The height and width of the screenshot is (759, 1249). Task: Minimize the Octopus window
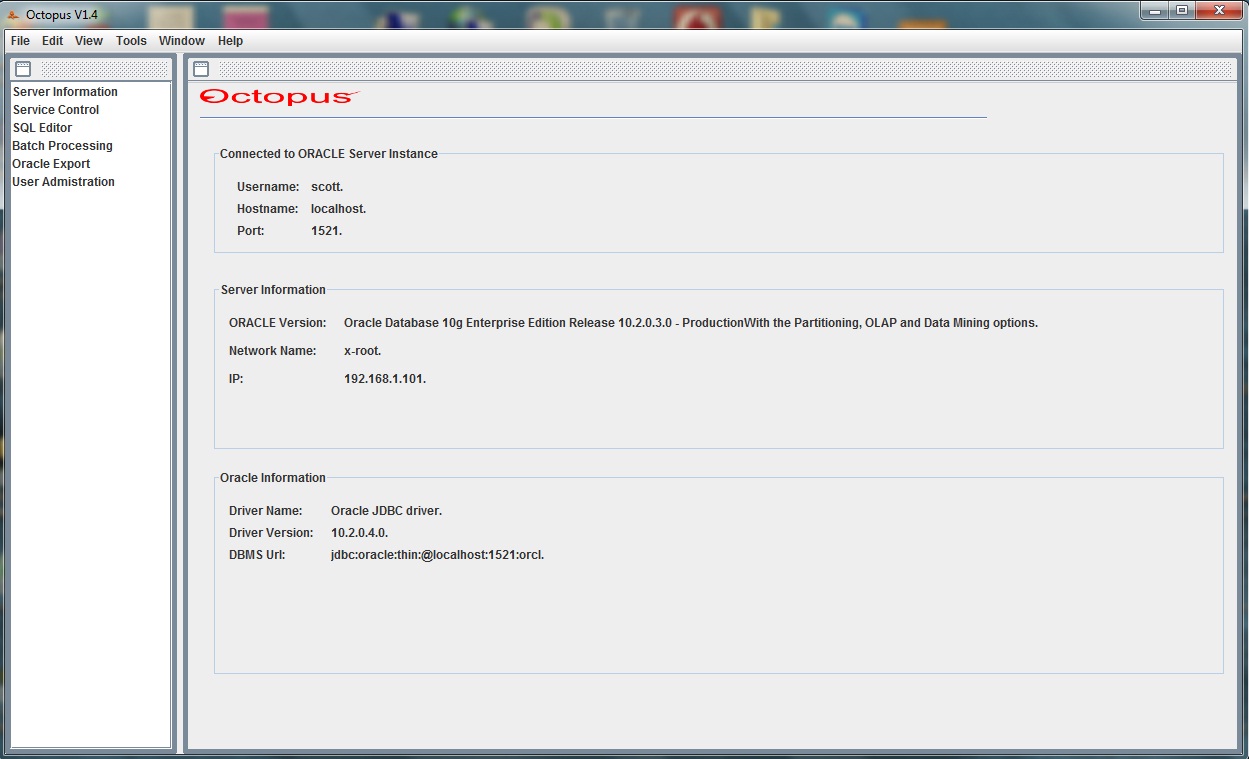[1154, 10]
